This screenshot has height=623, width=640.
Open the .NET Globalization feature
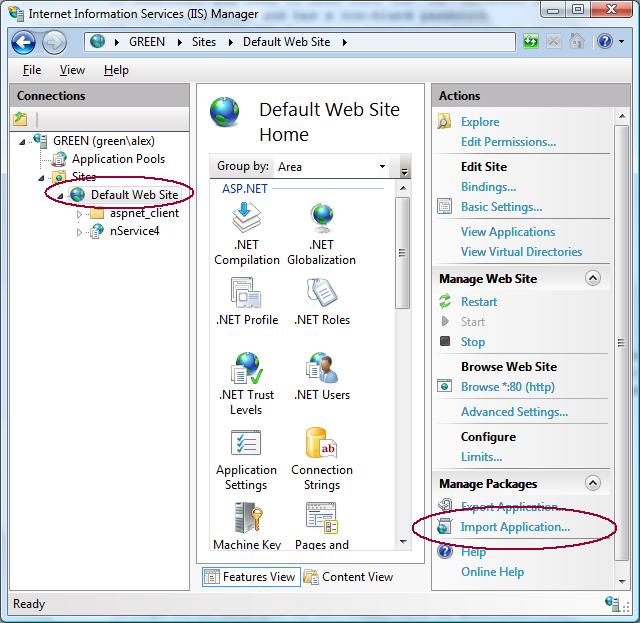321,234
